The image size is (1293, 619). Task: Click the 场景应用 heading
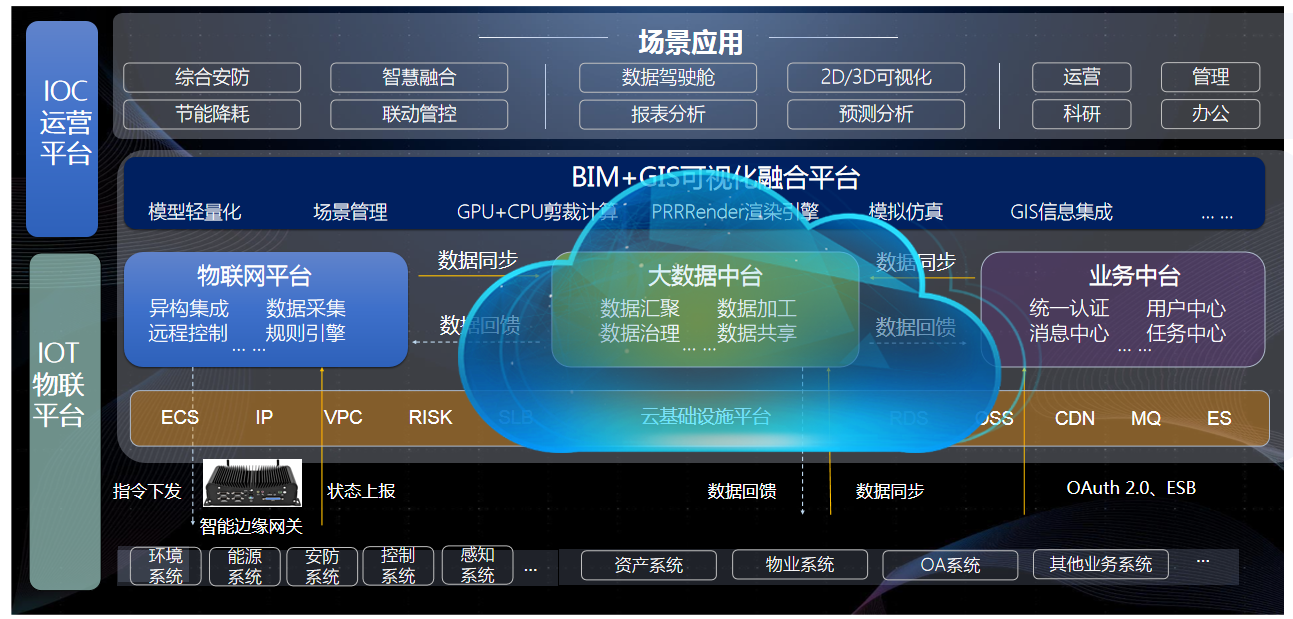(690, 42)
